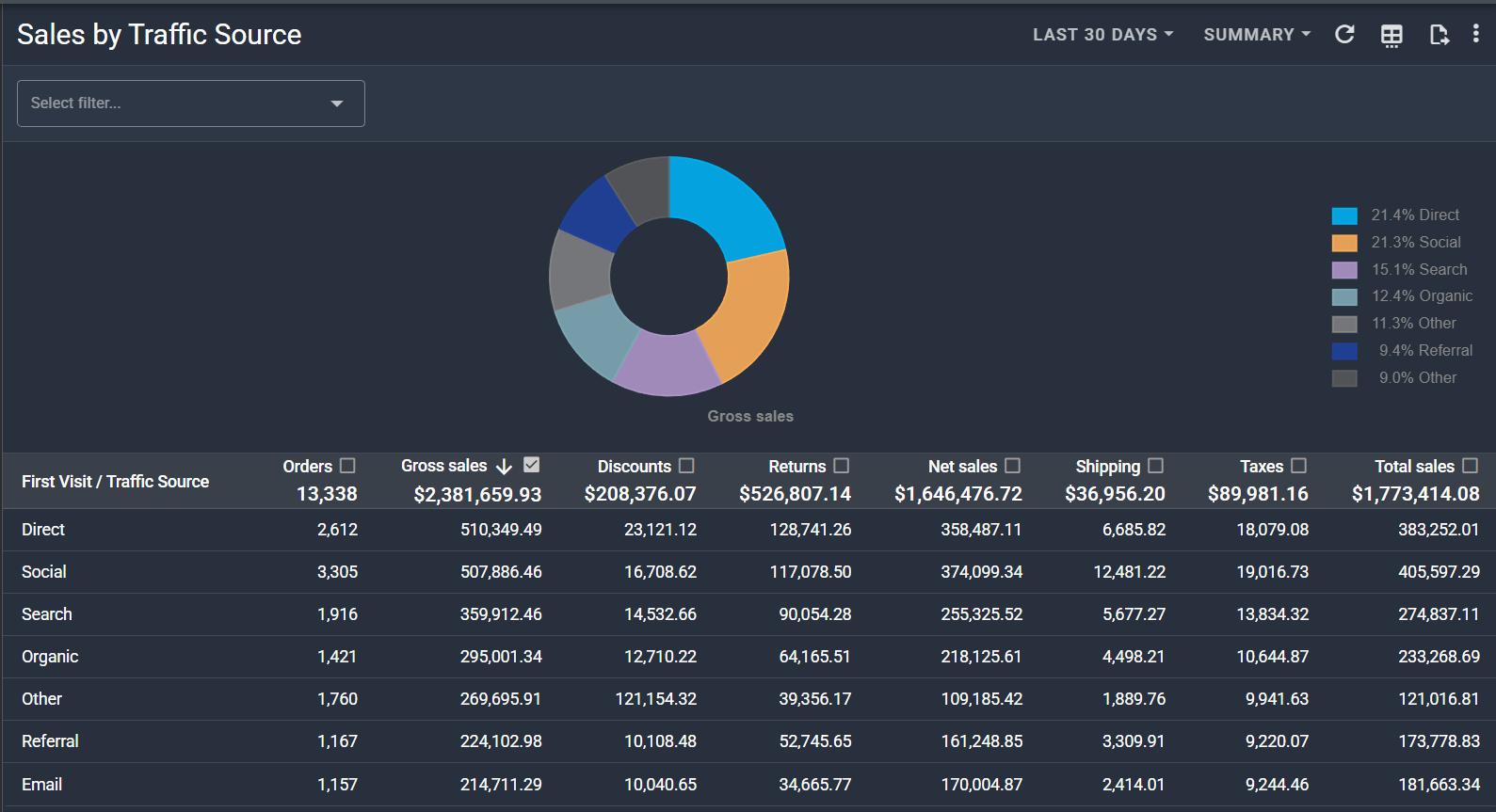The width and height of the screenshot is (1496, 812).
Task: Open the Last 30 Days dropdown
Action: tap(1102, 35)
